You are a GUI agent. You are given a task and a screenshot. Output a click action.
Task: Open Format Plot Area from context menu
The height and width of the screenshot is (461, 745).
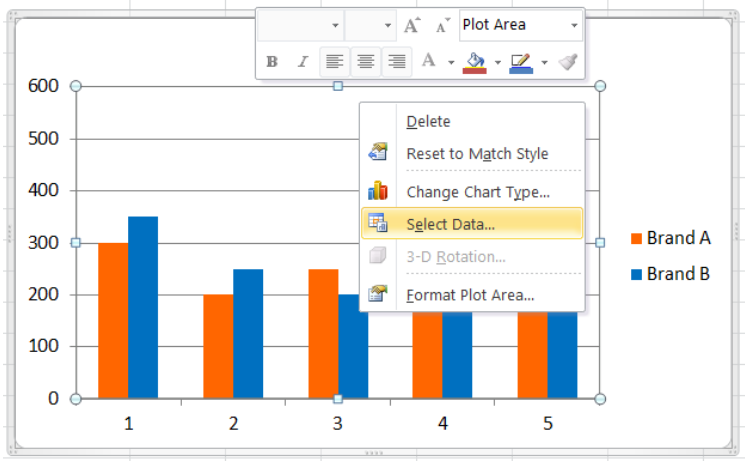[472, 295]
